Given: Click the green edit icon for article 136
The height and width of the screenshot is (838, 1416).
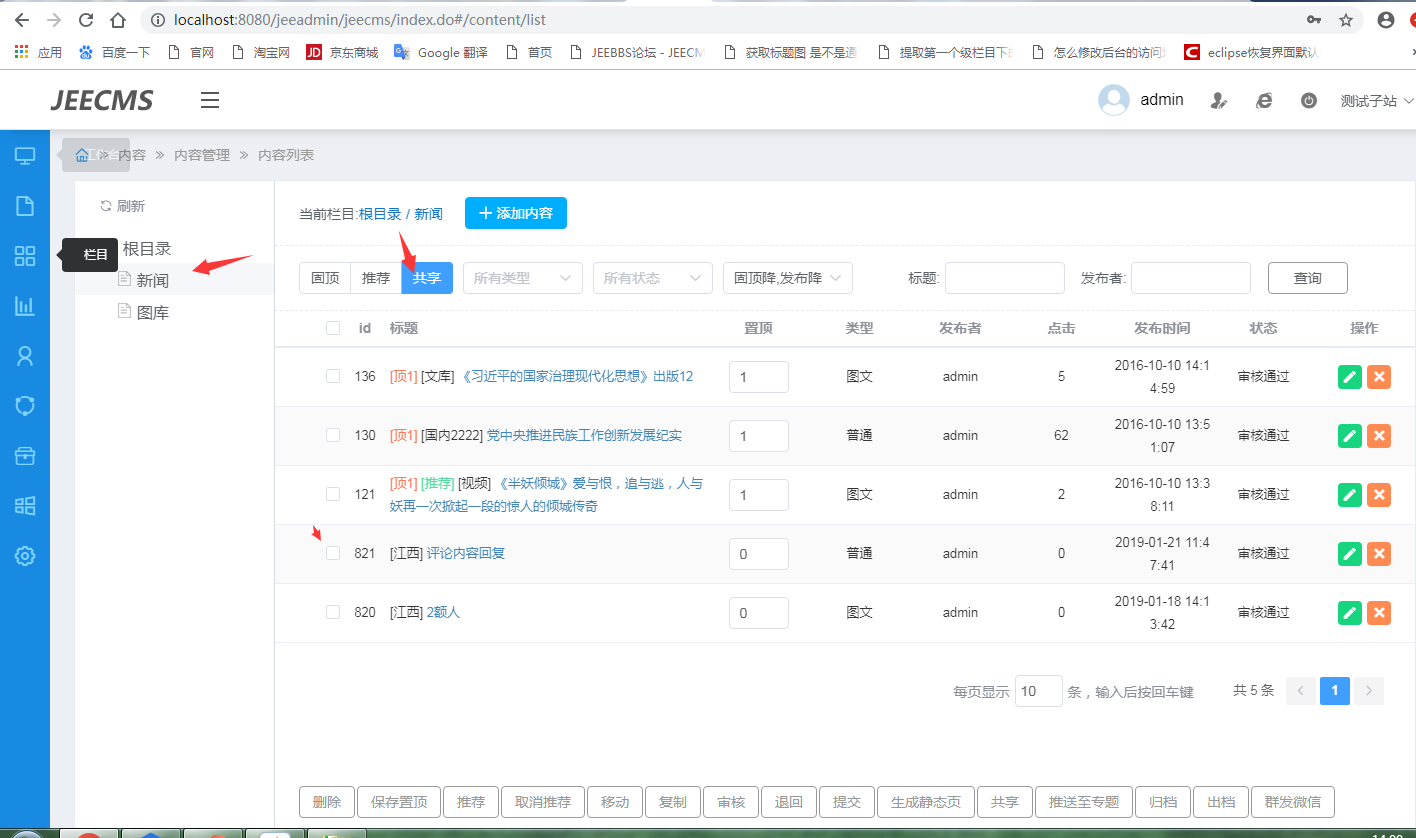Looking at the screenshot, I should coord(1349,377).
